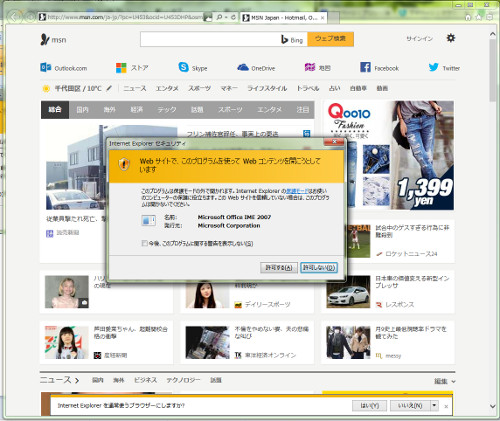Image resolution: width=500 pixels, height=421 pixels.
Task: Click the Bing logo in search box
Action: click(x=292, y=40)
